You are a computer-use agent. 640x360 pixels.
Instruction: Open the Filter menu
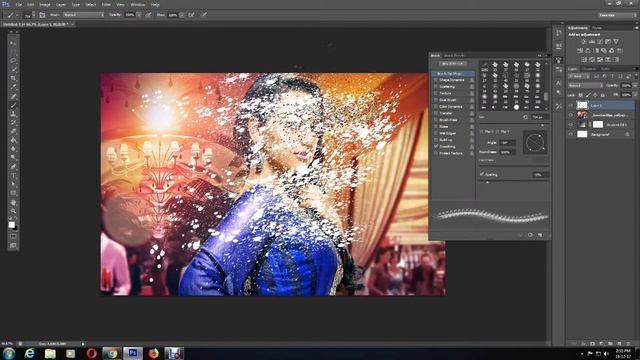(106, 4)
